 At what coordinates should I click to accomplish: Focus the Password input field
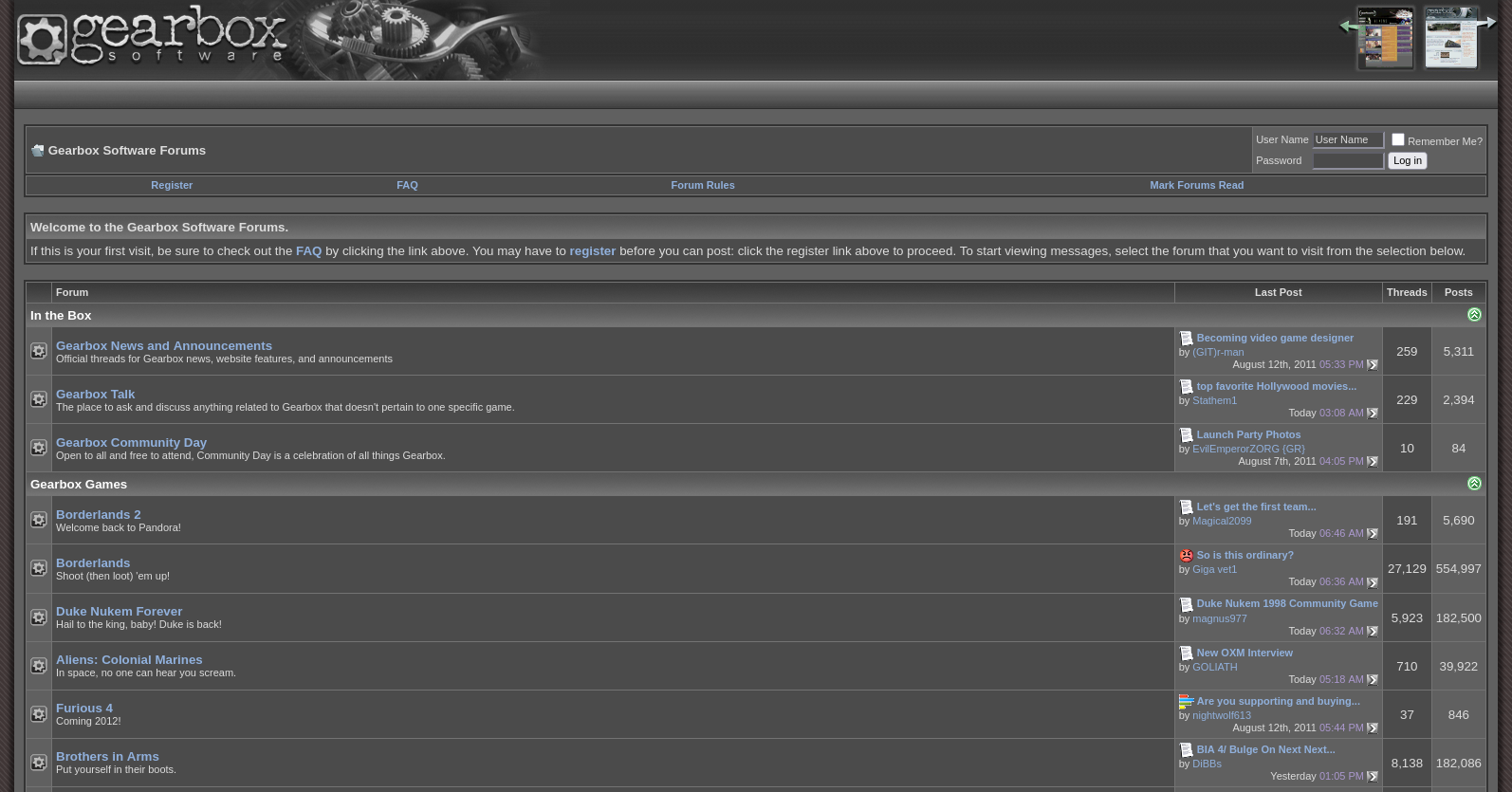coord(1348,160)
